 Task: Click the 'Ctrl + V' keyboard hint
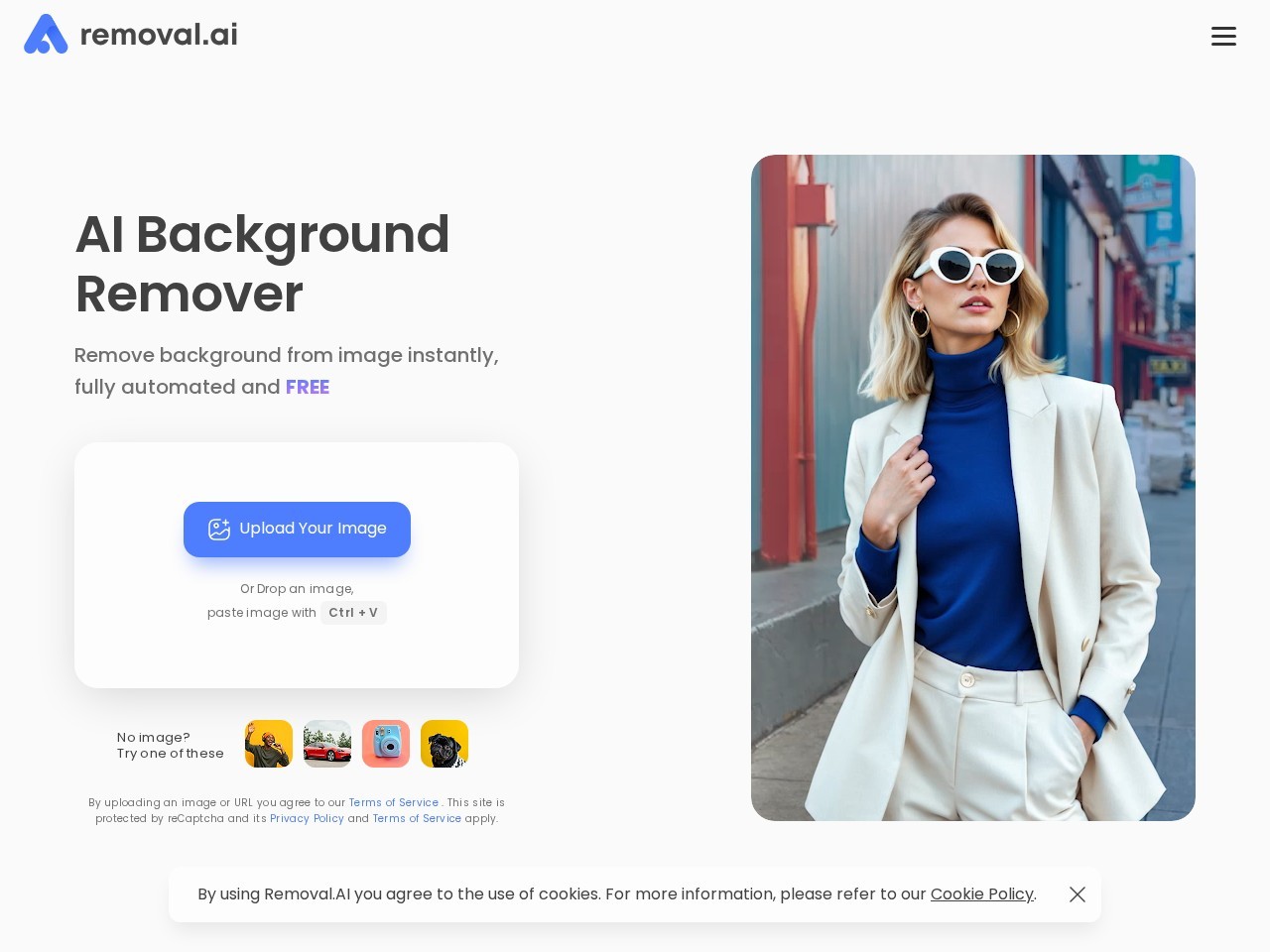353,613
